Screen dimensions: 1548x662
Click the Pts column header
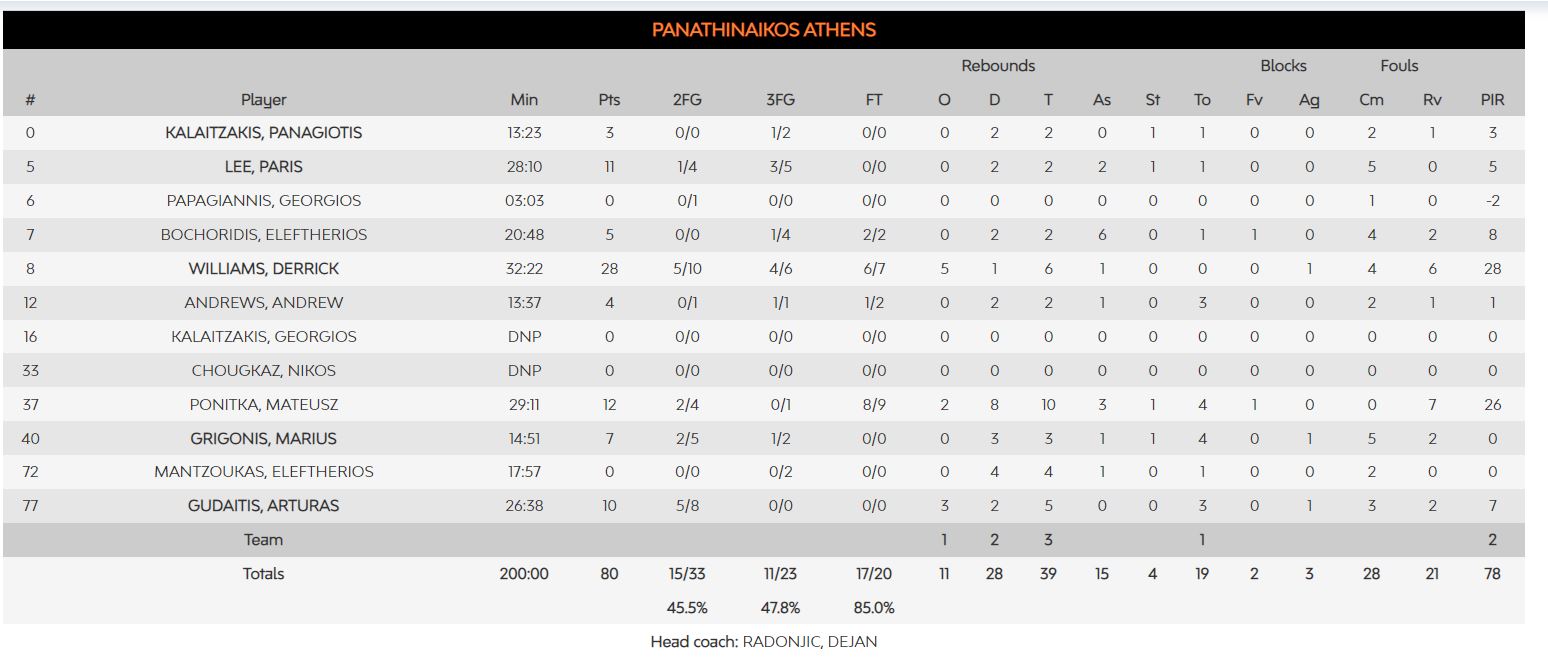[x=609, y=100]
